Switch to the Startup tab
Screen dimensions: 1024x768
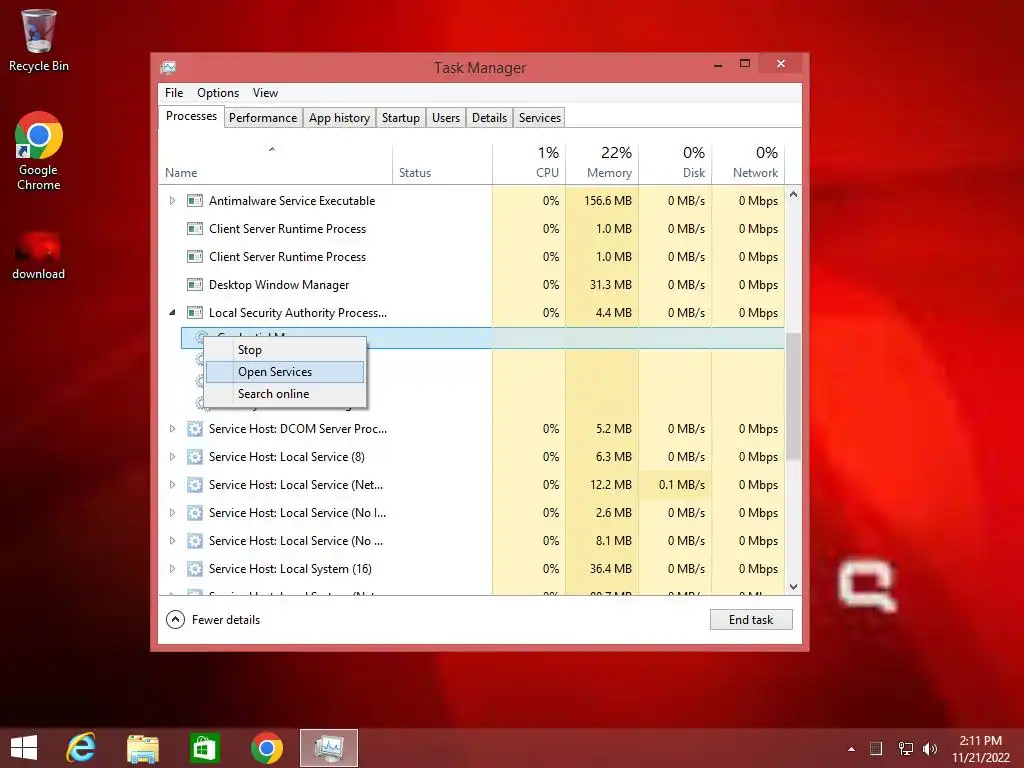click(400, 118)
